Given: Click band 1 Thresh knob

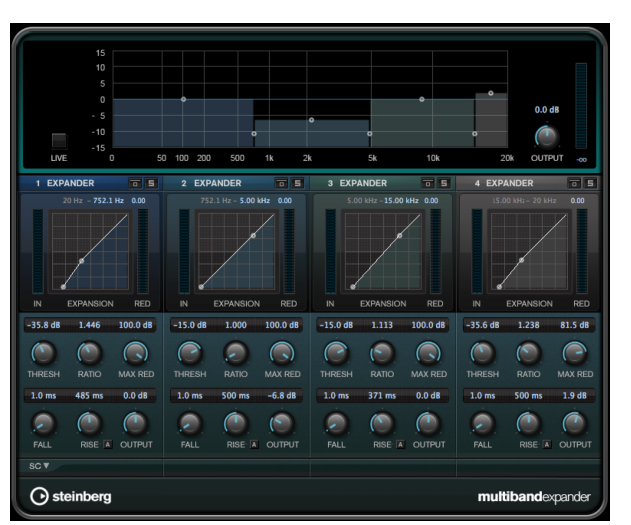Looking at the screenshot, I should [x=43, y=352].
